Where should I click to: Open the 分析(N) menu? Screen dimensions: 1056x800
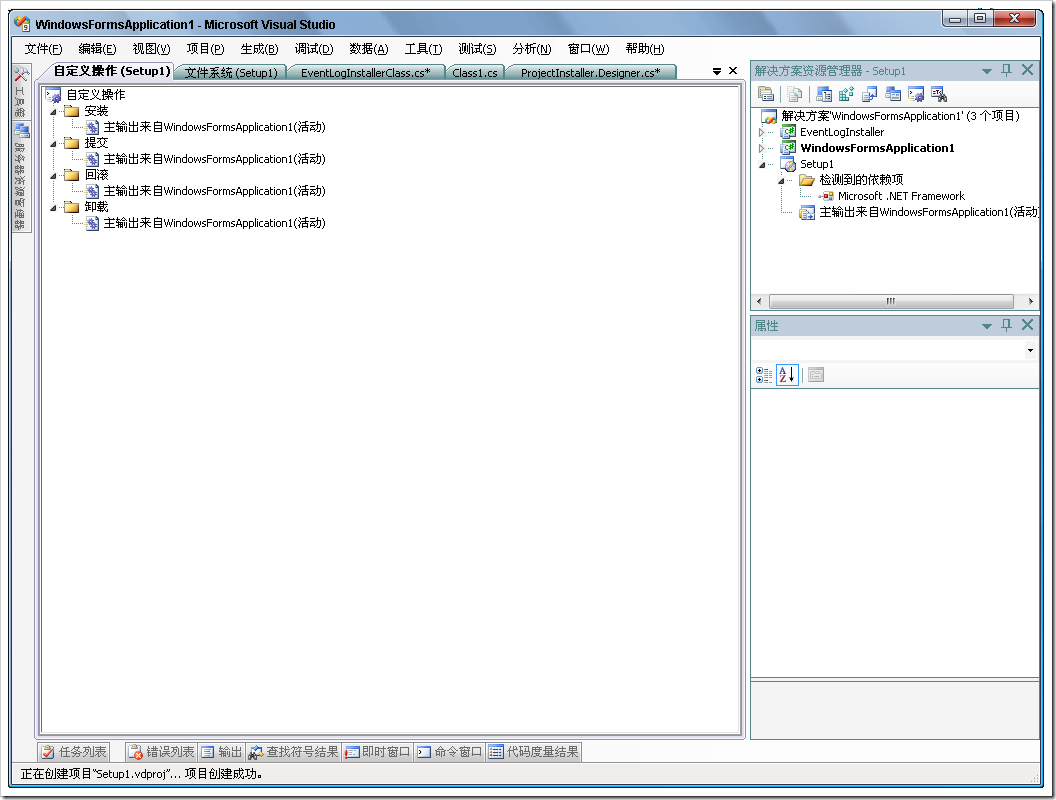tap(531, 48)
